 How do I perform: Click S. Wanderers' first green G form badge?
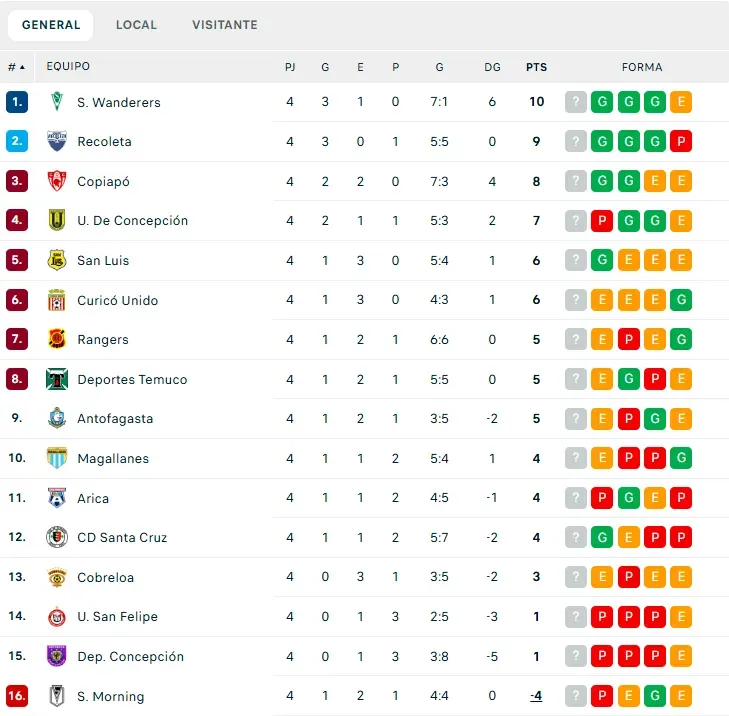(602, 102)
